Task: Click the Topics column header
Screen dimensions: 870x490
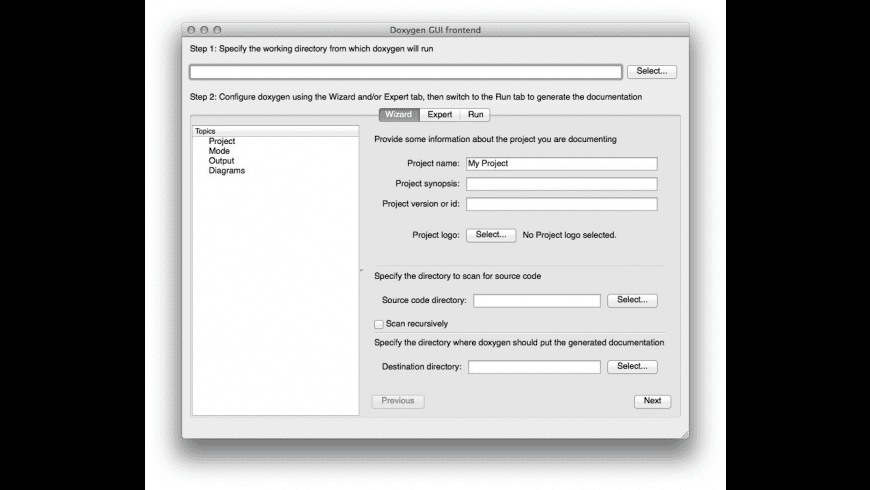Action: 275,131
